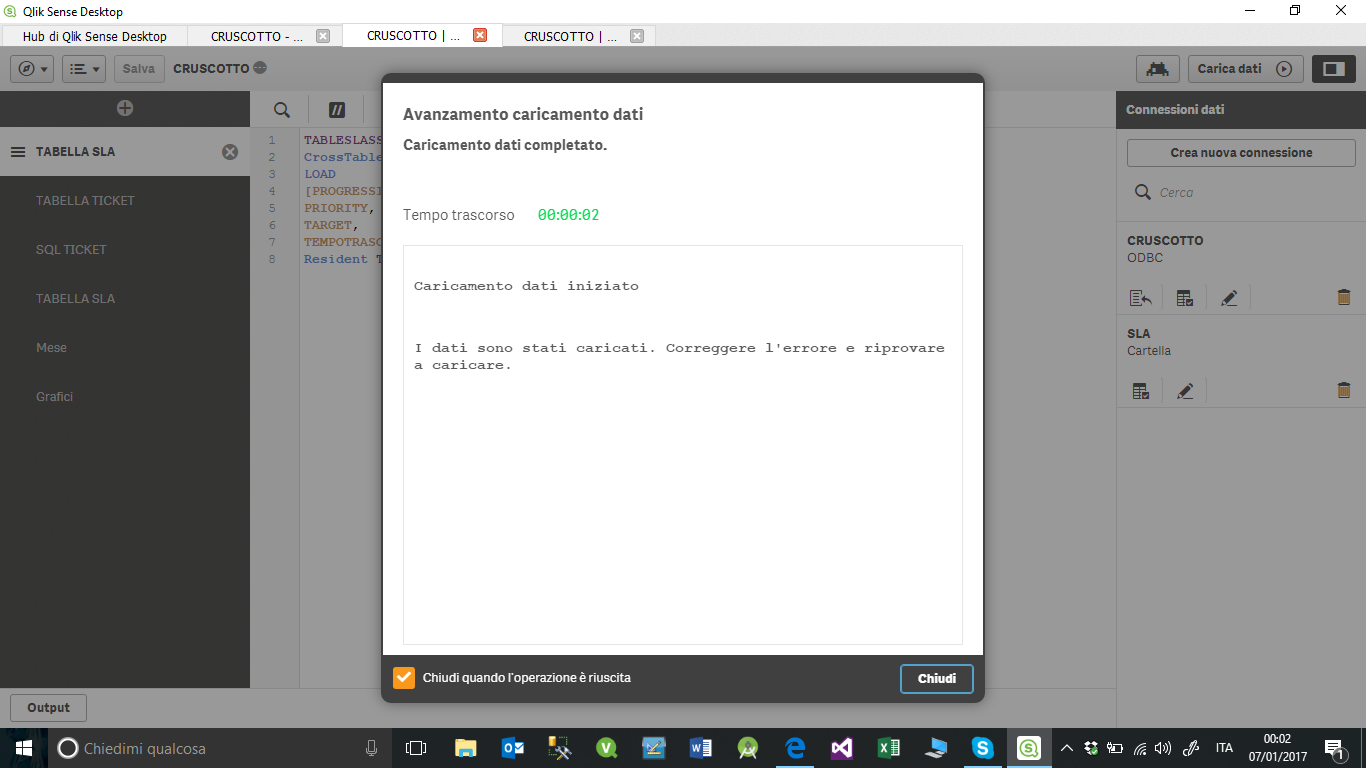Open Android Studio from taskbar
Screen dimensions: 1366x768
748,748
